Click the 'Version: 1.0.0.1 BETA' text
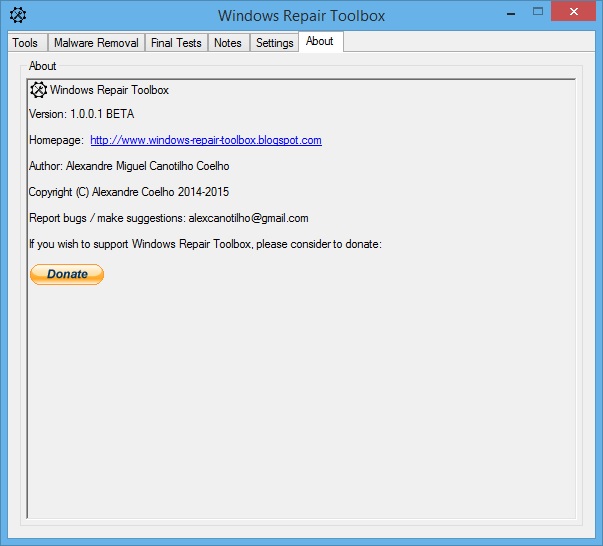Image resolution: width=603 pixels, height=546 pixels. (82, 114)
